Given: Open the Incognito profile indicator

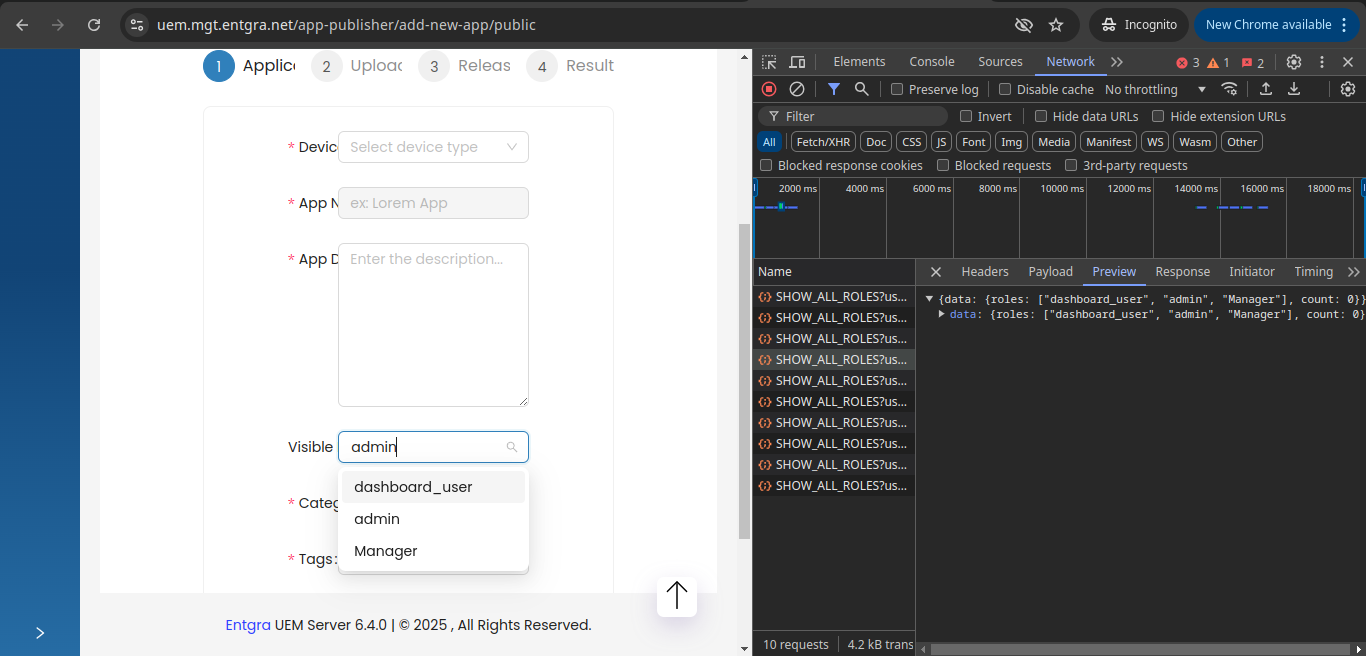Looking at the screenshot, I should point(1138,25).
